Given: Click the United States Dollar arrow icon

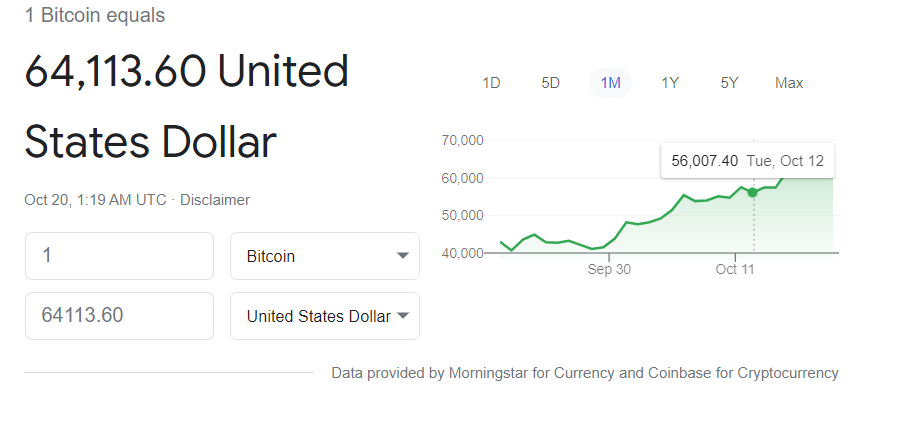Looking at the screenshot, I should 403,316.
